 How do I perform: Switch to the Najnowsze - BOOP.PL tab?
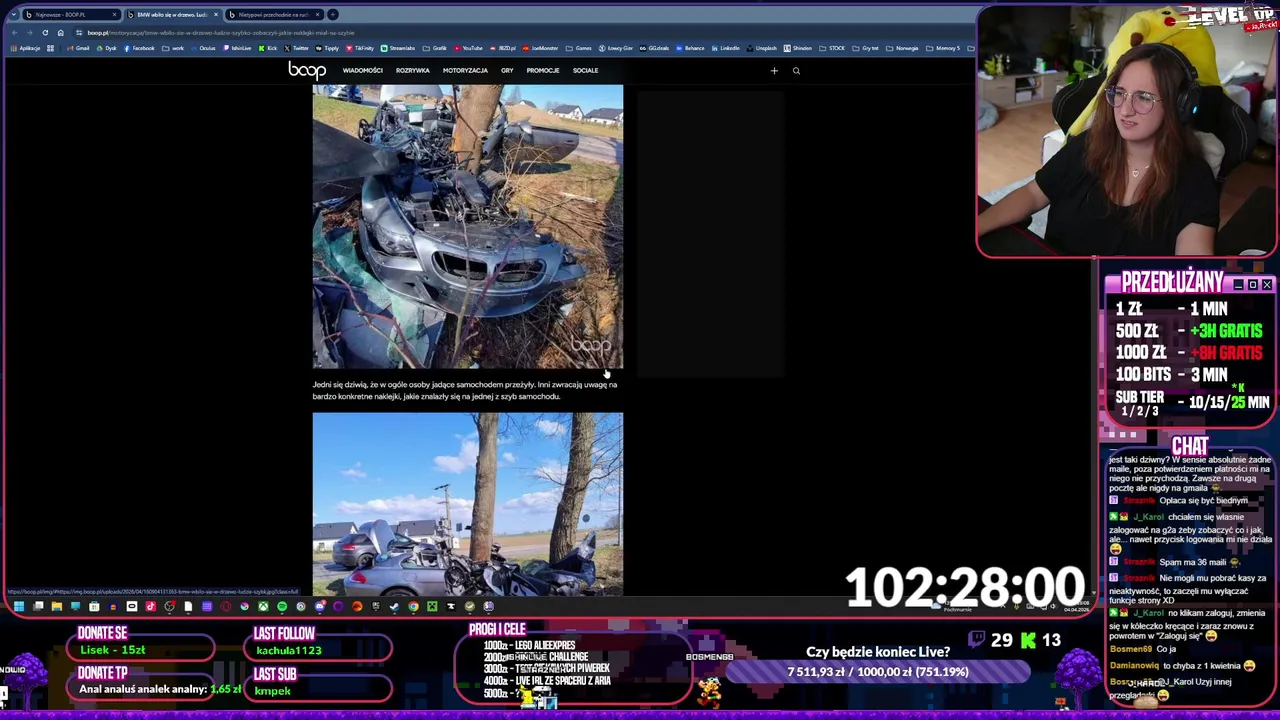[x=70, y=15]
